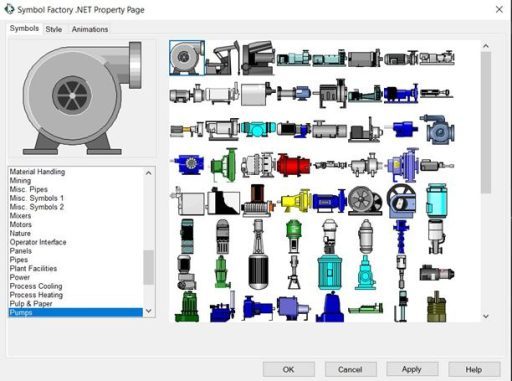Close the Symbol Factory property page
Screen dimensions: 512x381
tap(499, 10)
